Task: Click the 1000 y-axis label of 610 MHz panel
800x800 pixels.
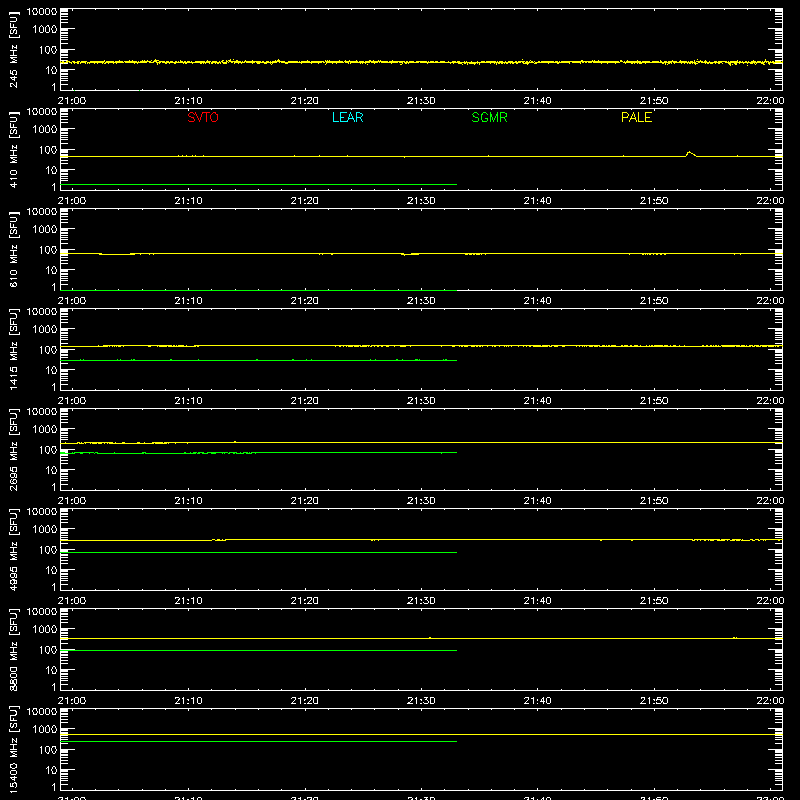Action: pyautogui.click(x=45, y=230)
